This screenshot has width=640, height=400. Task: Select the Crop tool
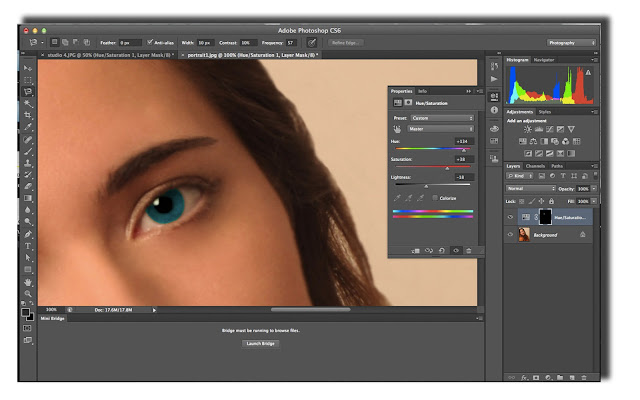(x=27, y=115)
